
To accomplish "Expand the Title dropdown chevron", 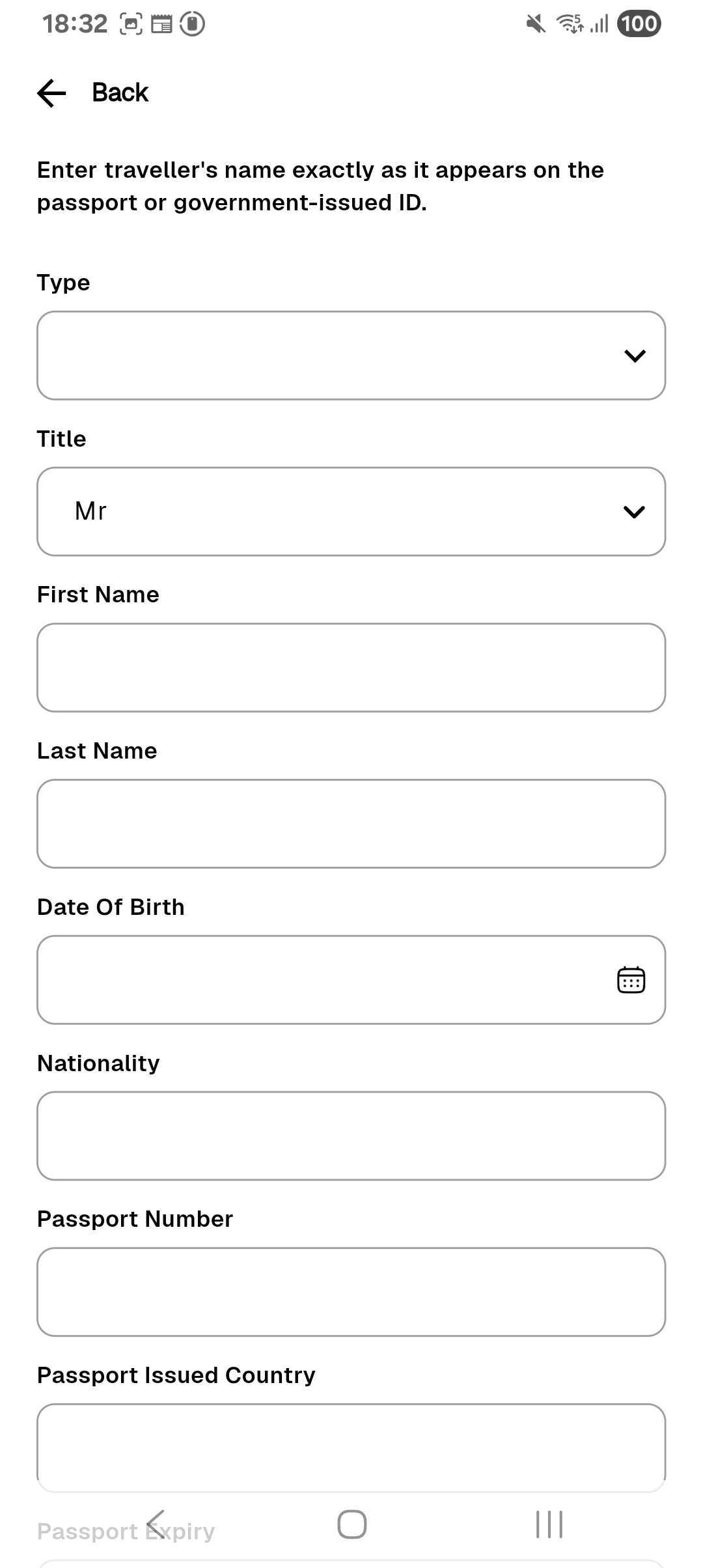I will 634,512.
